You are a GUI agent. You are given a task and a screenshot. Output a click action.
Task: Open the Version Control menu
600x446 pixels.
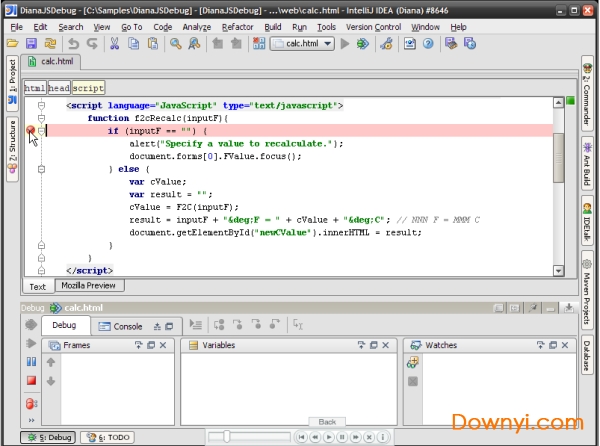pos(373,27)
